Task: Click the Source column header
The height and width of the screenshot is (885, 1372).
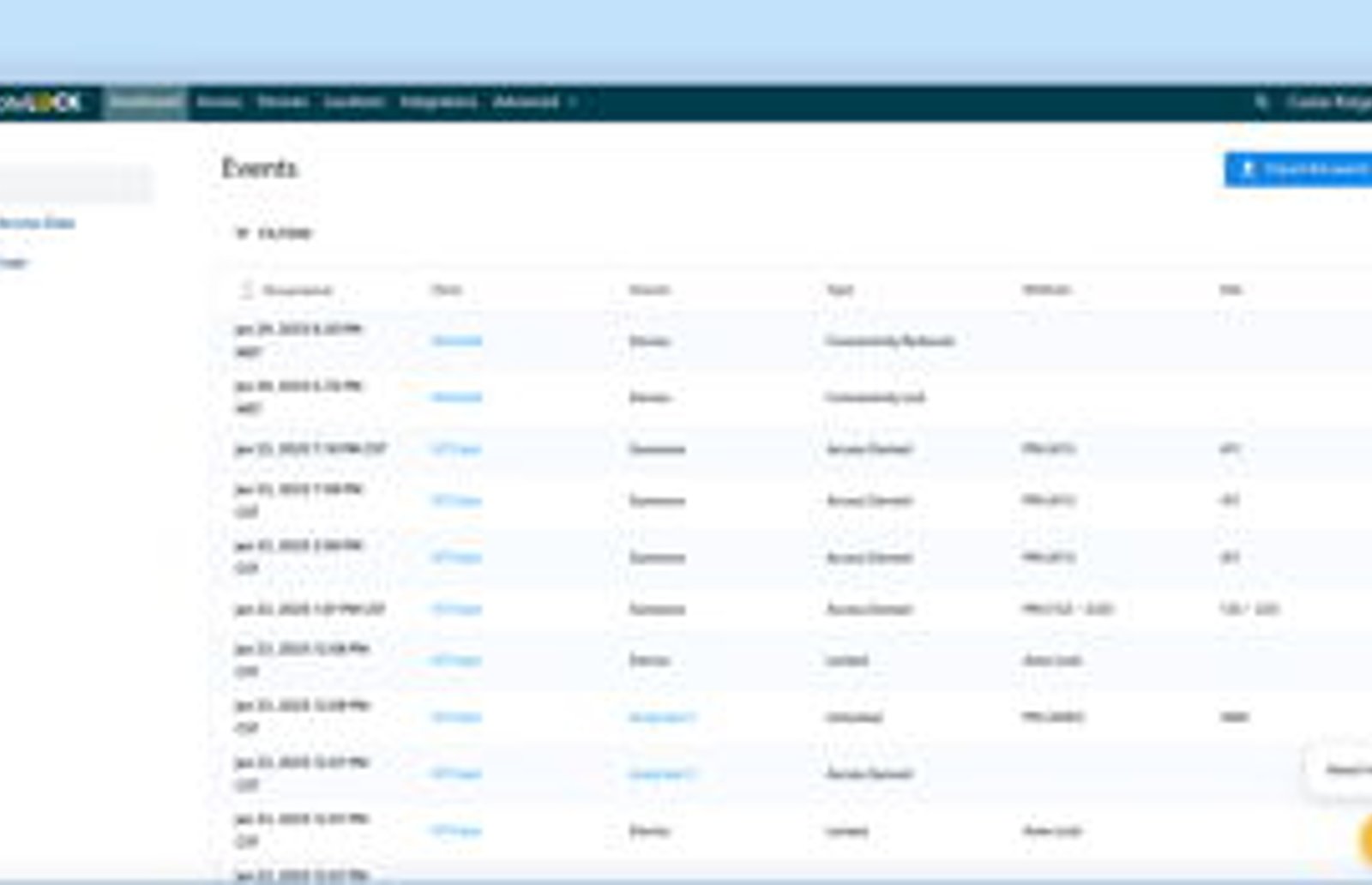Action: (x=649, y=290)
